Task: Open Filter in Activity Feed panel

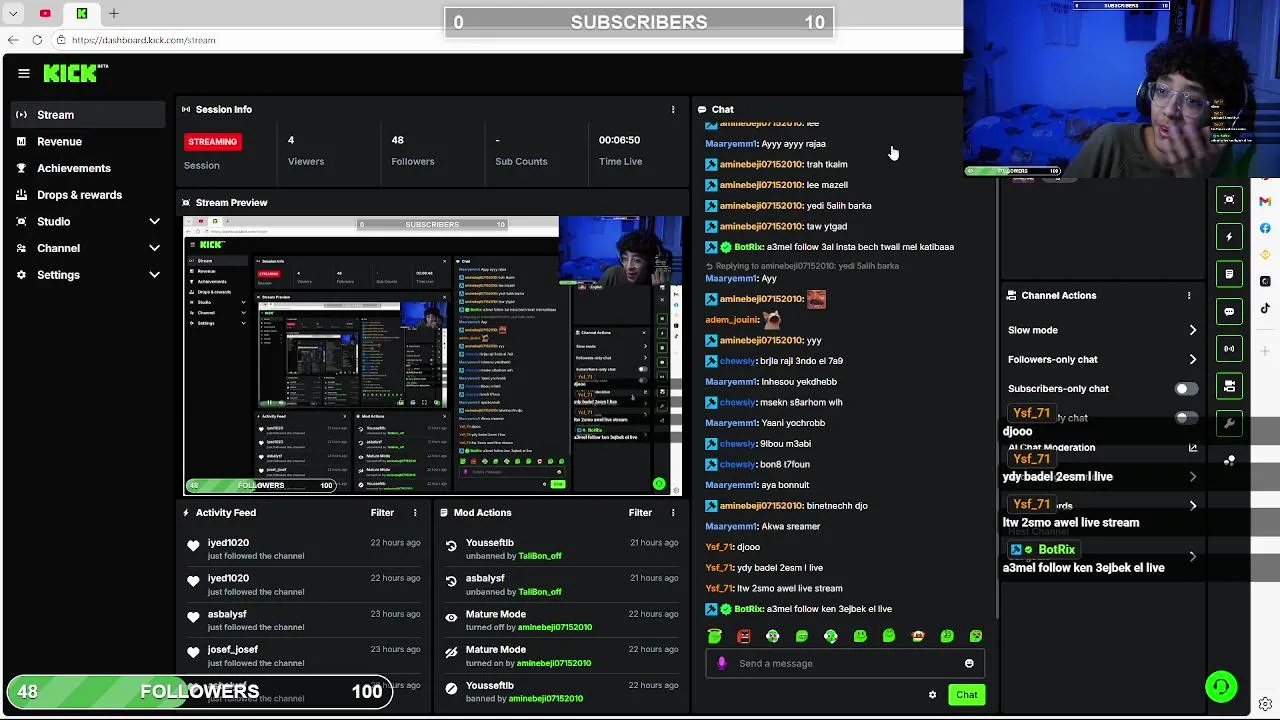Action: point(382,513)
